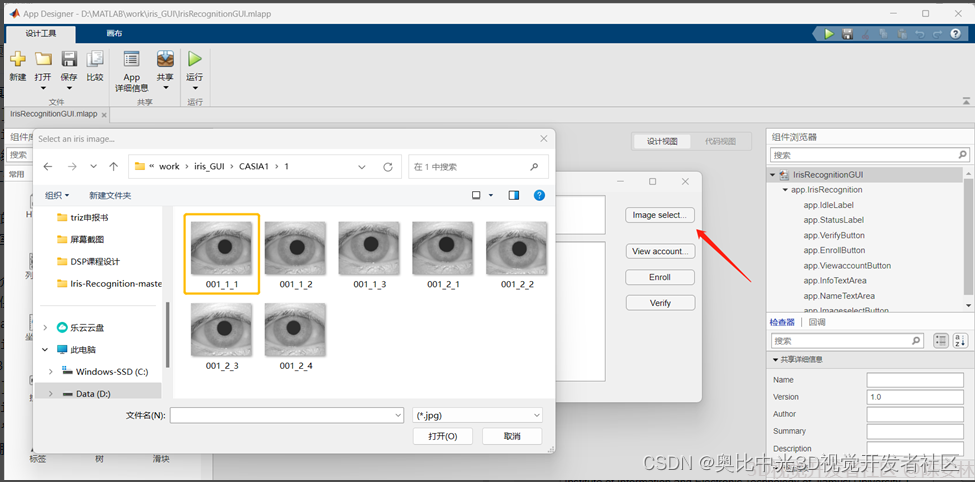Select the 设计工具 ribbon tab

pyautogui.click(x=41, y=34)
